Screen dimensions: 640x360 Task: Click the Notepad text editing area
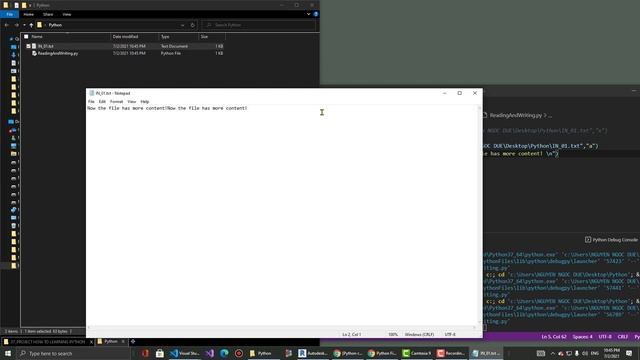point(282,215)
